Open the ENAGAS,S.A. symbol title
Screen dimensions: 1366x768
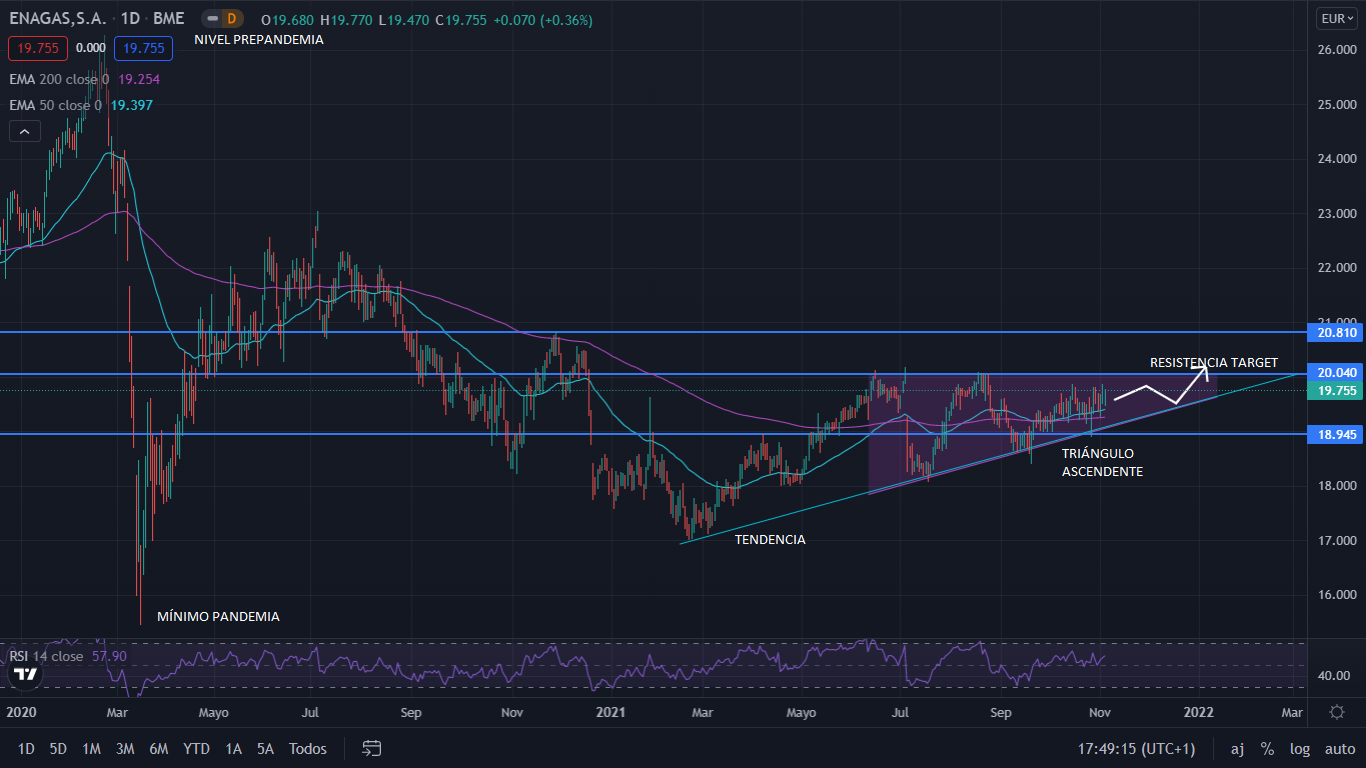56,19
